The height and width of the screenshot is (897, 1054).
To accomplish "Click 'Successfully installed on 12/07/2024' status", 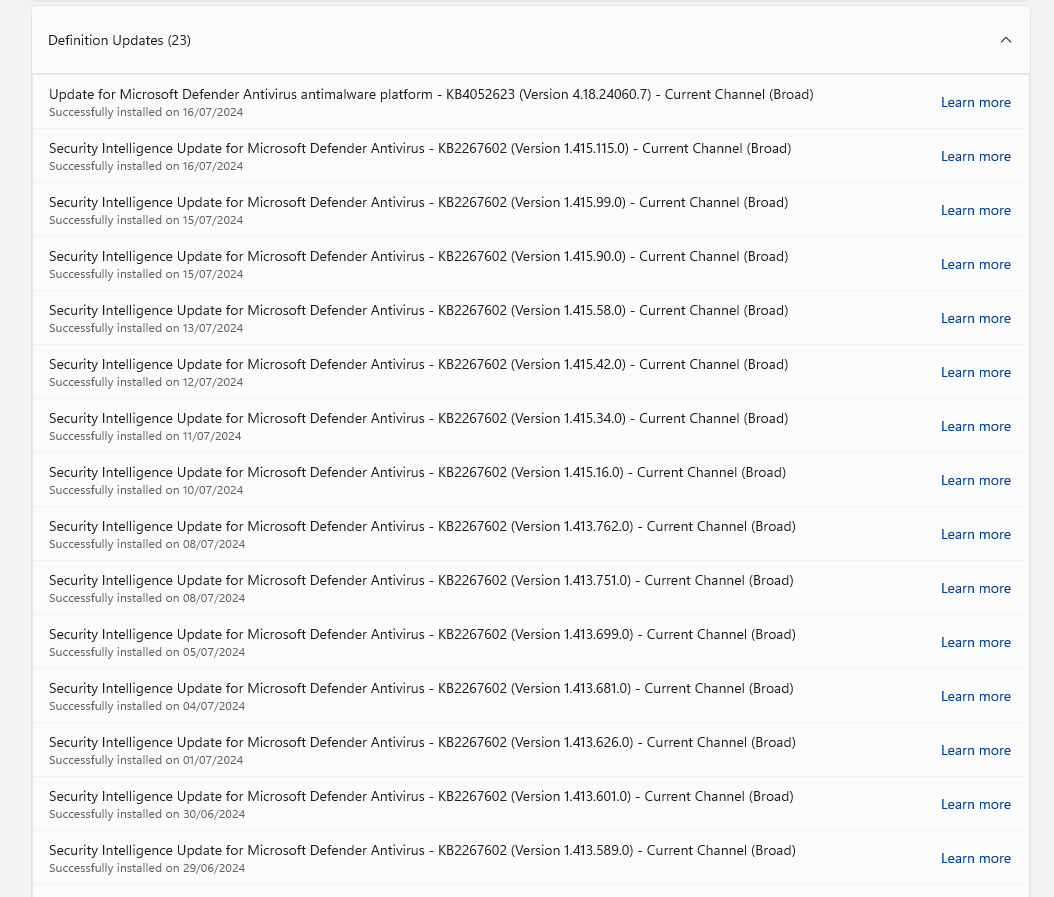I will click(x=146, y=382).
